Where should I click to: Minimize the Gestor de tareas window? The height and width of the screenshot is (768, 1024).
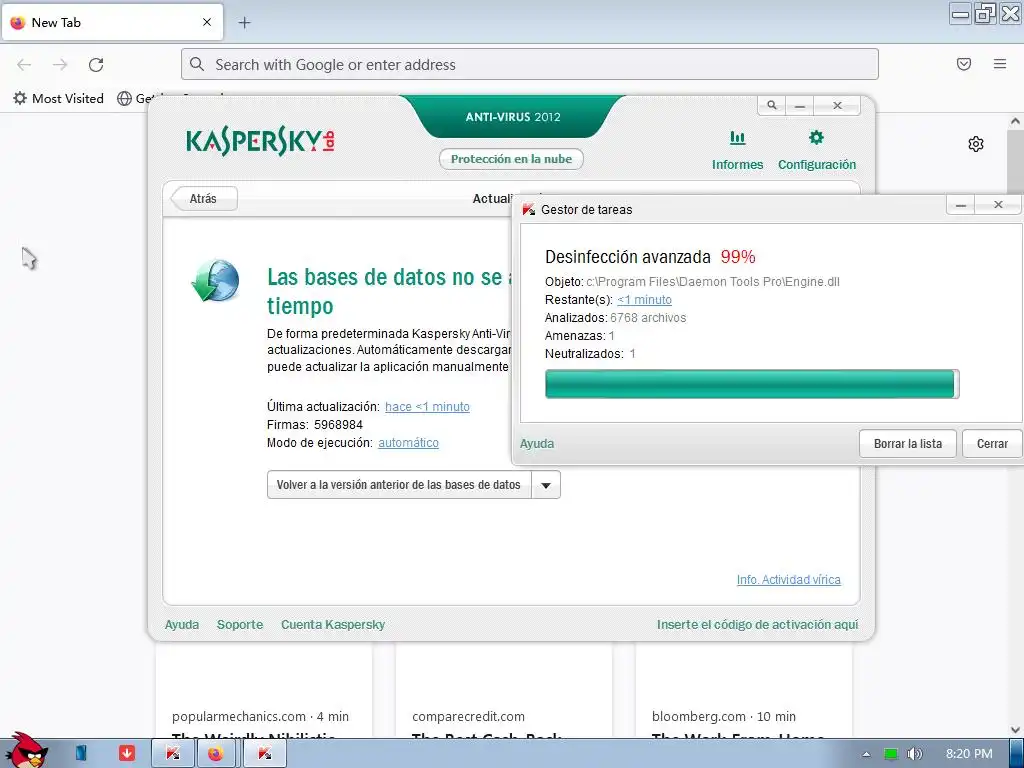(961, 205)
